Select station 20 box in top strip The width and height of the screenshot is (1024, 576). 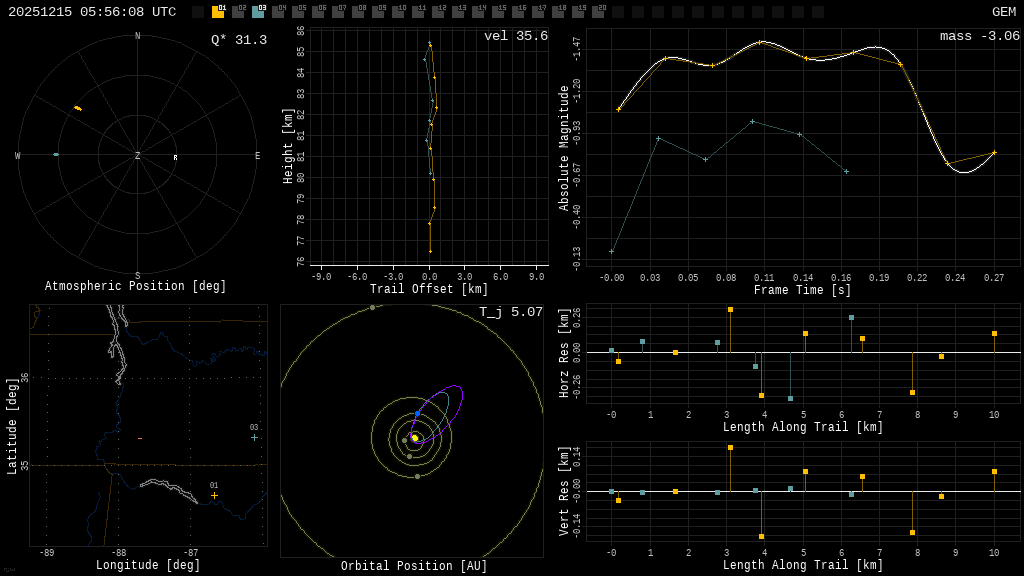coord(598,11)
